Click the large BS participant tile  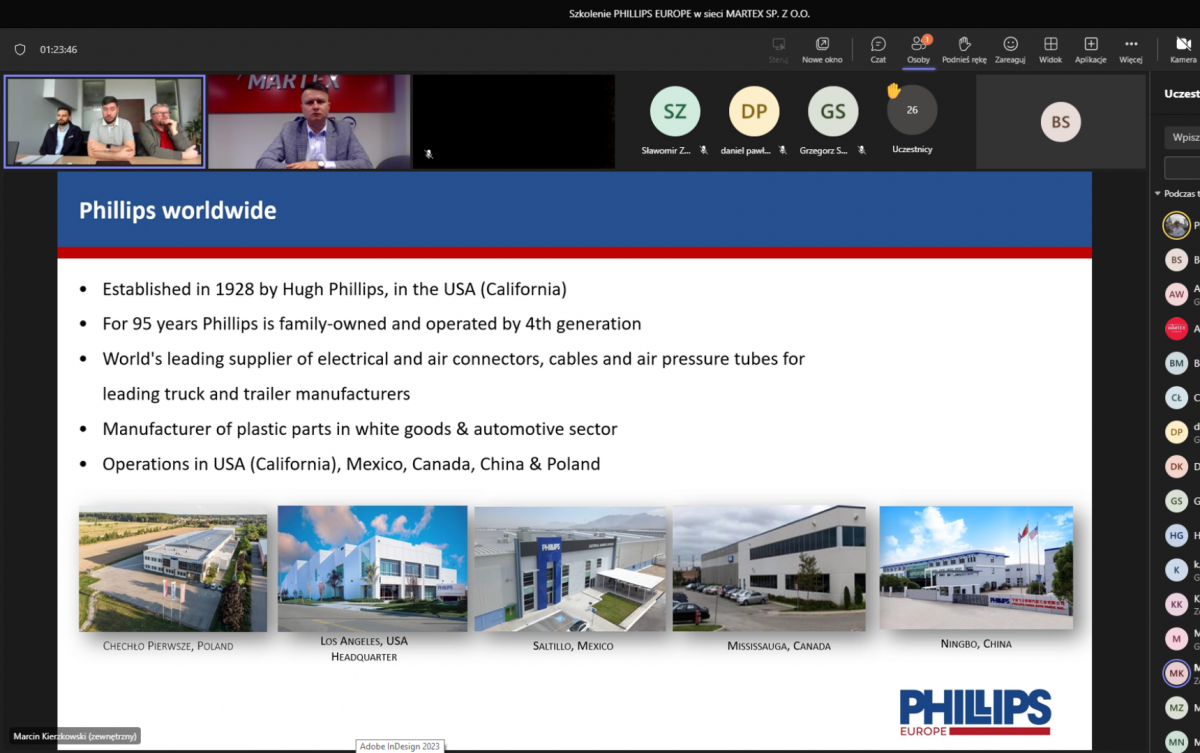[x=1060, y=121]
